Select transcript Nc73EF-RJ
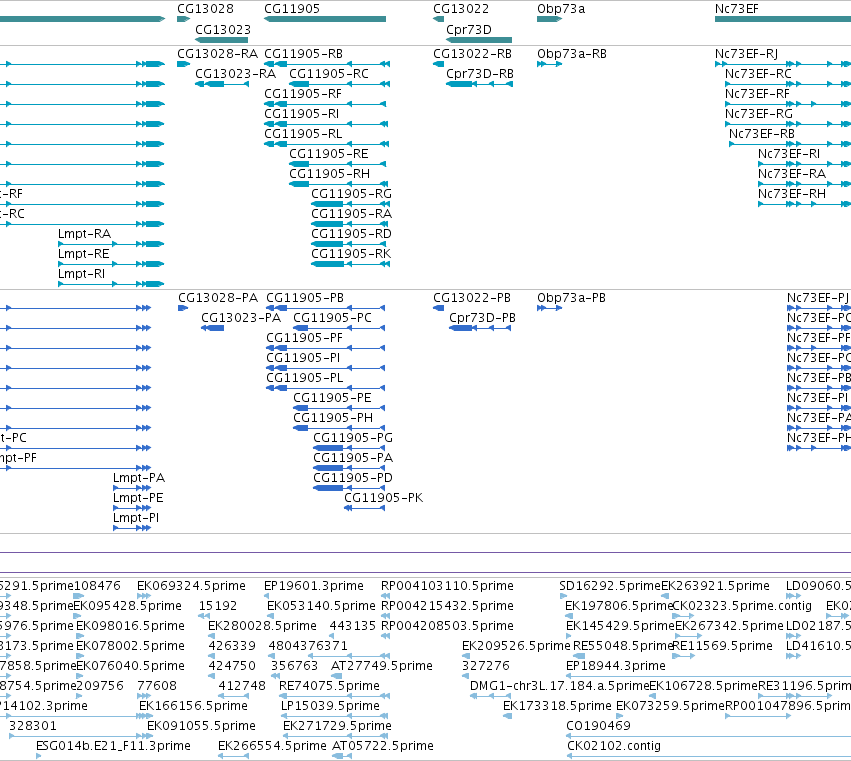The width and height of the screenshot is (851, 761). click(x=746, y=54)
